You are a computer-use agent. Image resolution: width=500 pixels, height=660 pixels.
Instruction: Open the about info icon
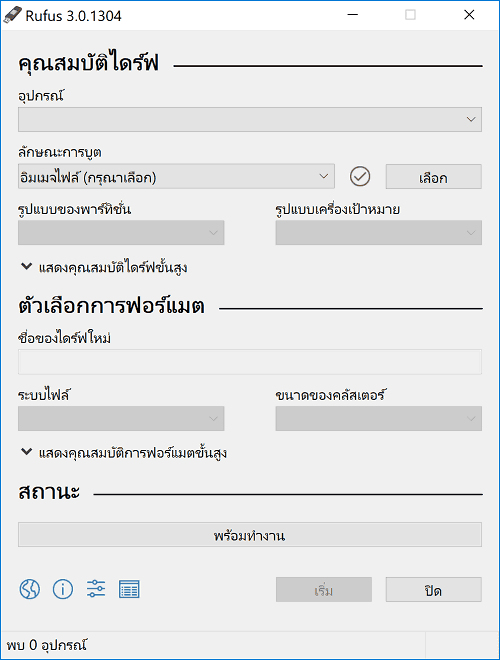[63, 589]
